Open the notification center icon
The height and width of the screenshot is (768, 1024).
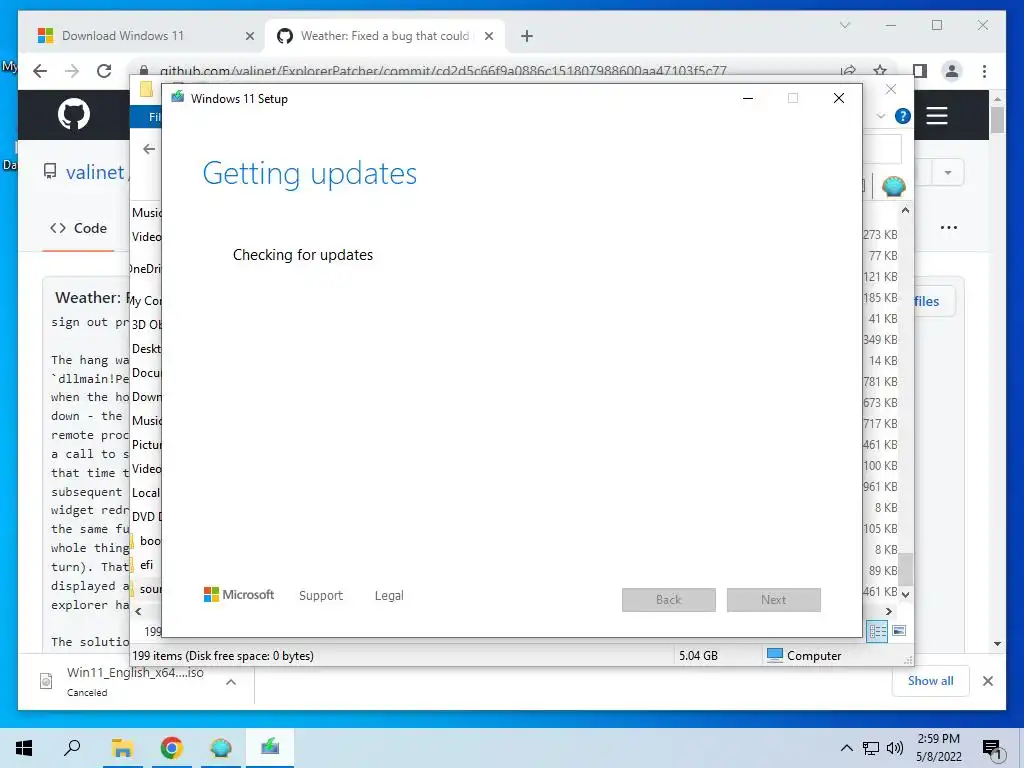(x=992, y=750)
